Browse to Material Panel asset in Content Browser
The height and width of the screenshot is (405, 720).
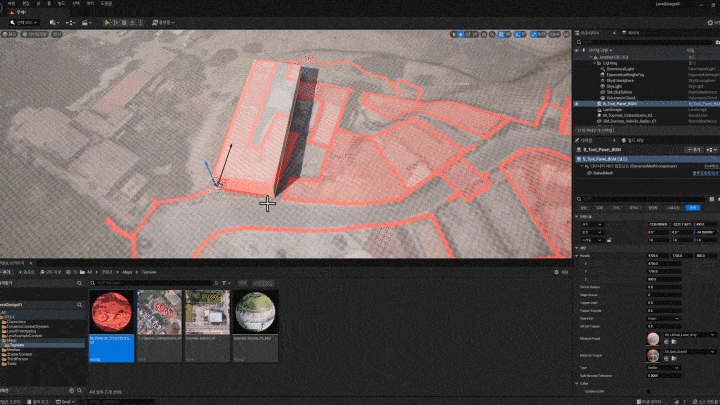[x=674, y=342]
